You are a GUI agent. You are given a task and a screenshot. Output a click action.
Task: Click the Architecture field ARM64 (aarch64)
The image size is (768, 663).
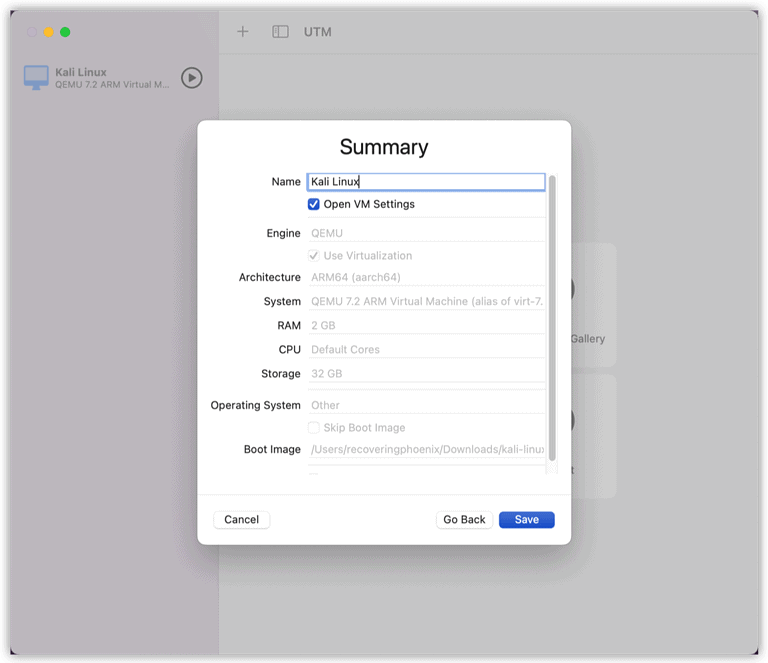pos(426,277)
